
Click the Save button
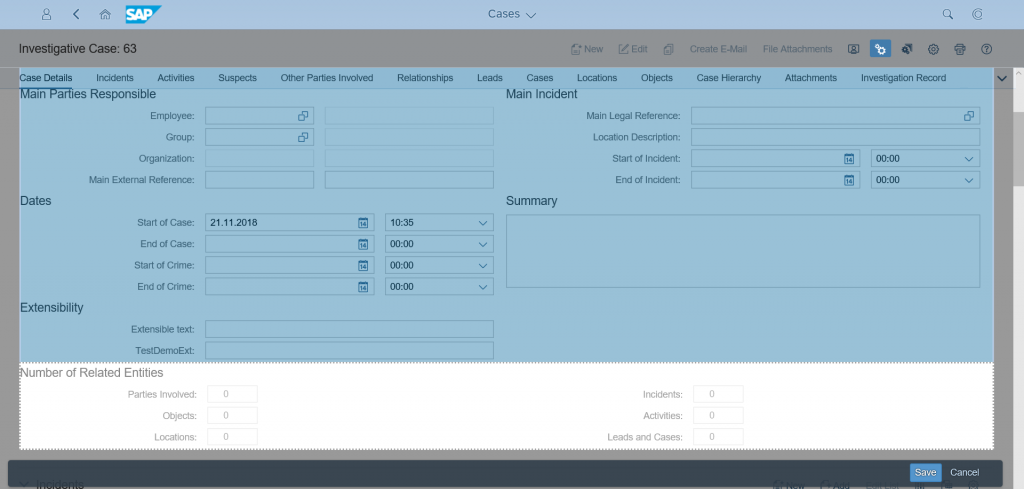[x=925, y=473]
